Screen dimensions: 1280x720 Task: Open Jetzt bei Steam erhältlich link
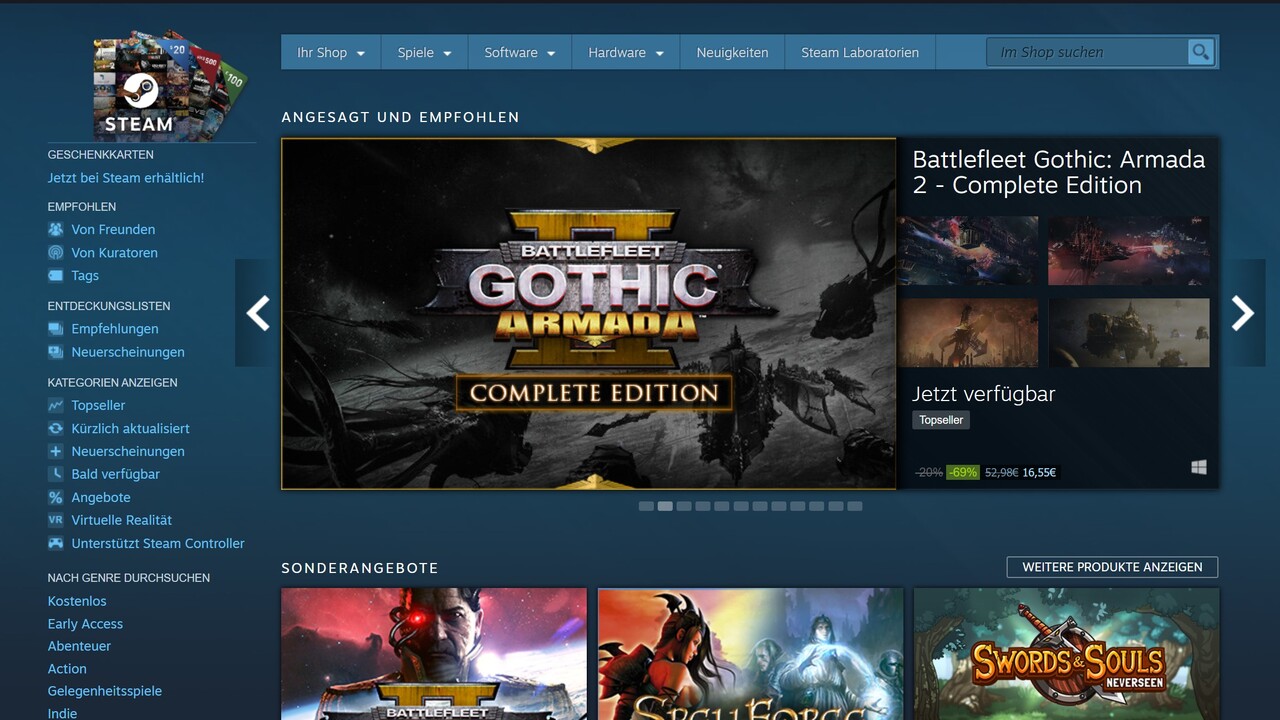pos(126,178)
